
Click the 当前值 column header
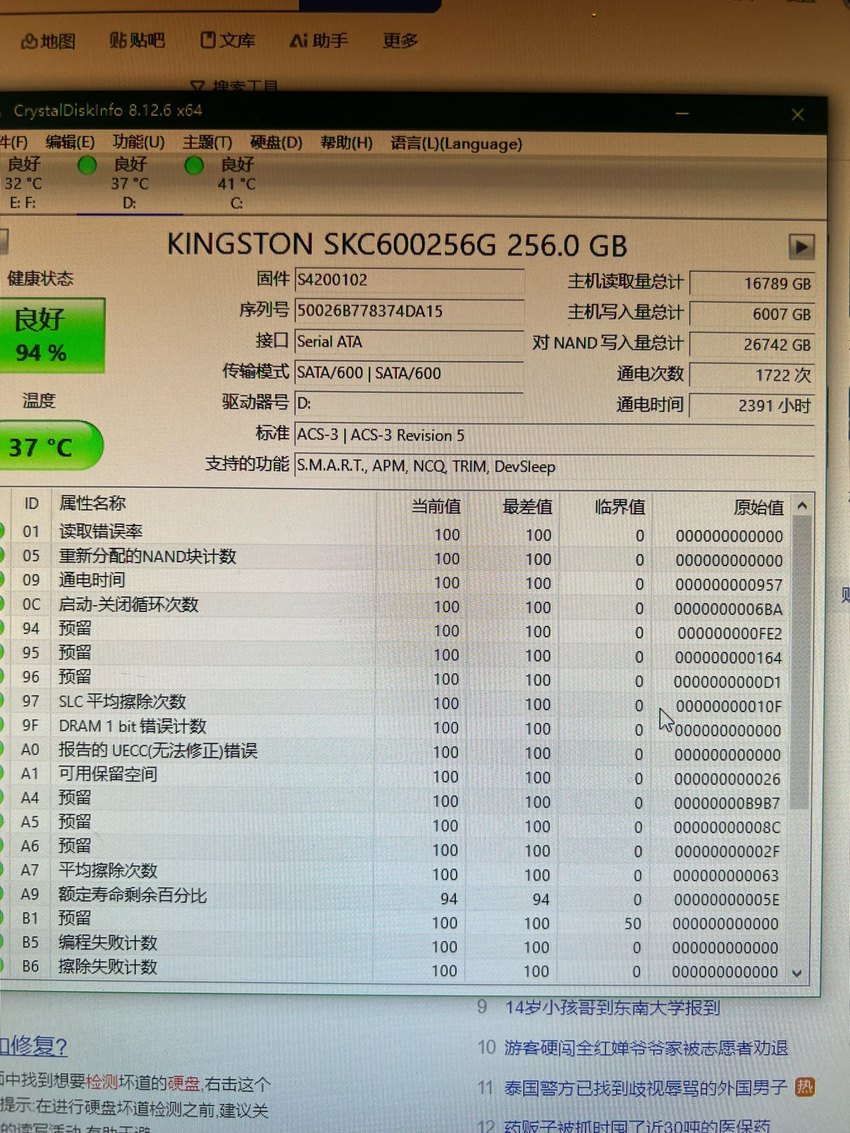(436, 507)
